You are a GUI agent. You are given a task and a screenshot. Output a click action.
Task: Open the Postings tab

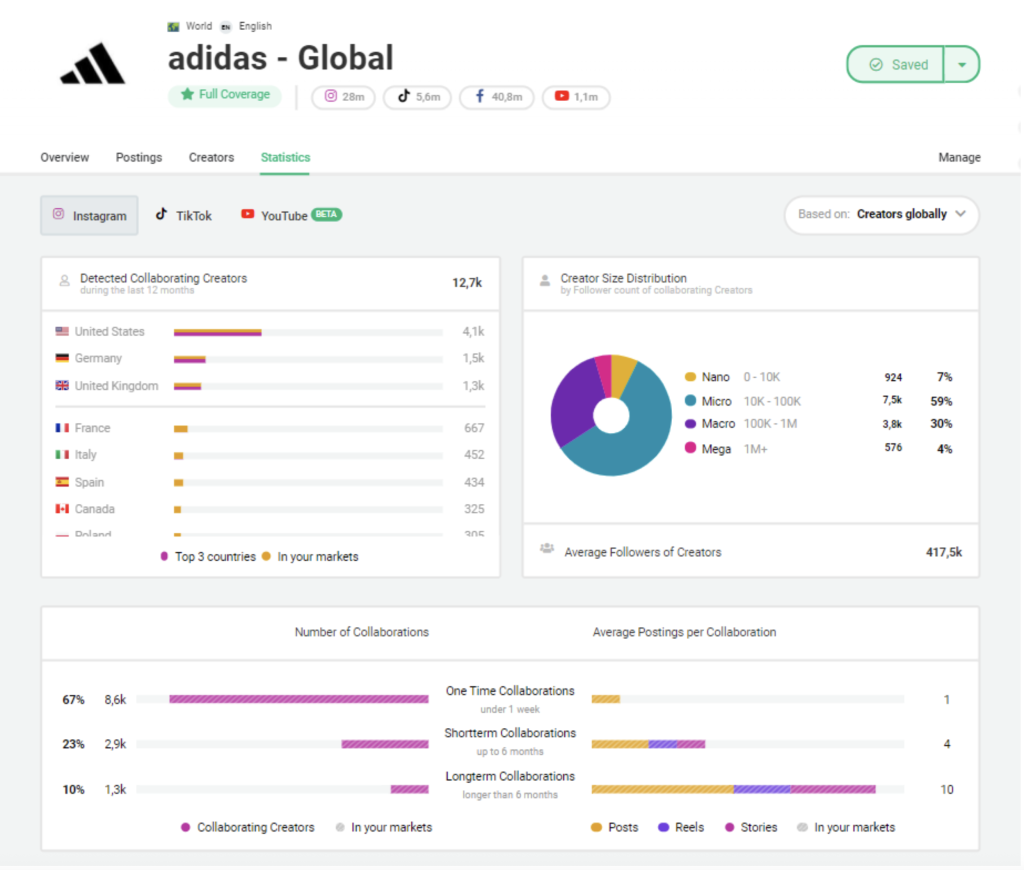(x=138, y=157)
